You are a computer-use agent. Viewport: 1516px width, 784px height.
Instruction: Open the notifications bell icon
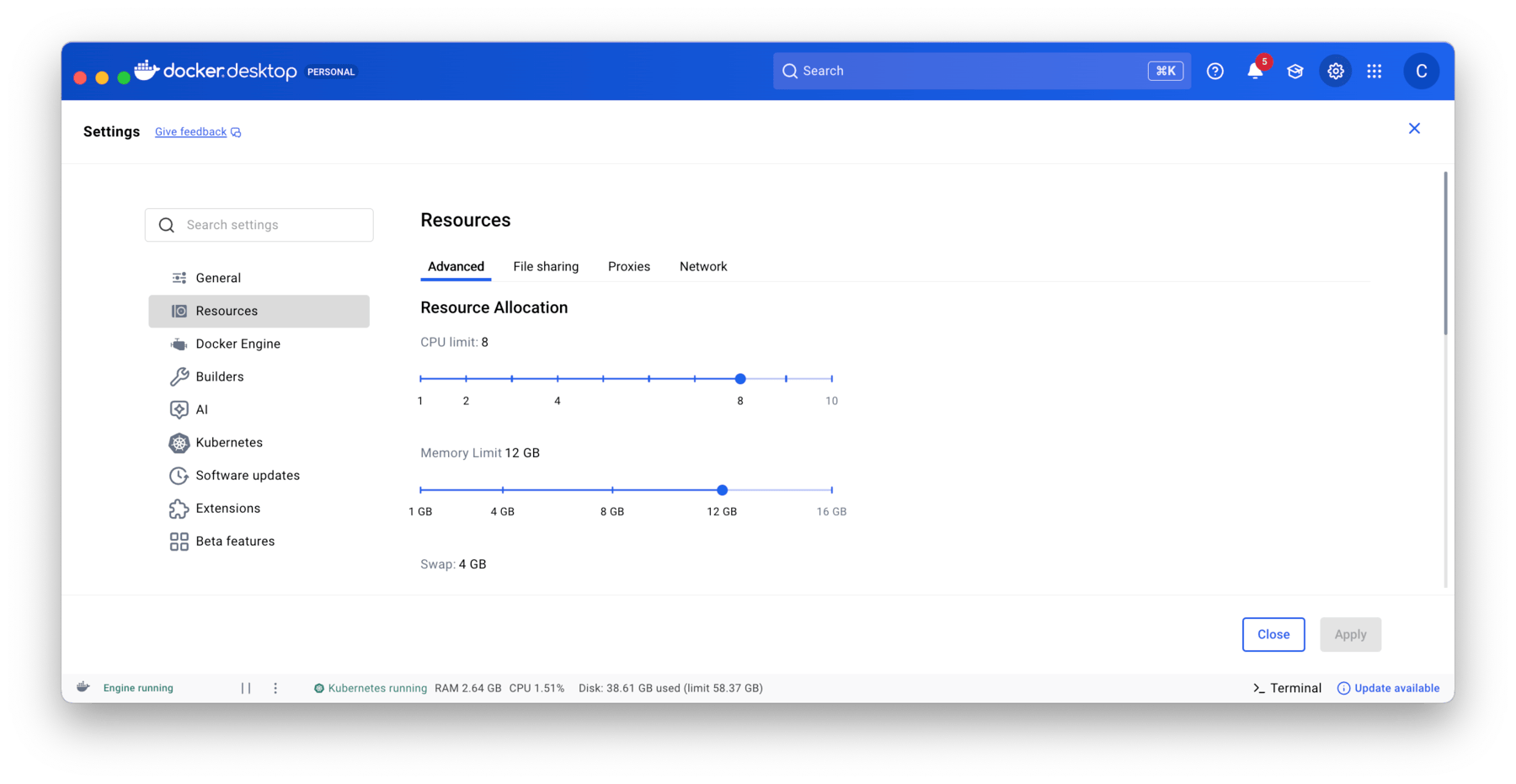tap(1254, 71)
